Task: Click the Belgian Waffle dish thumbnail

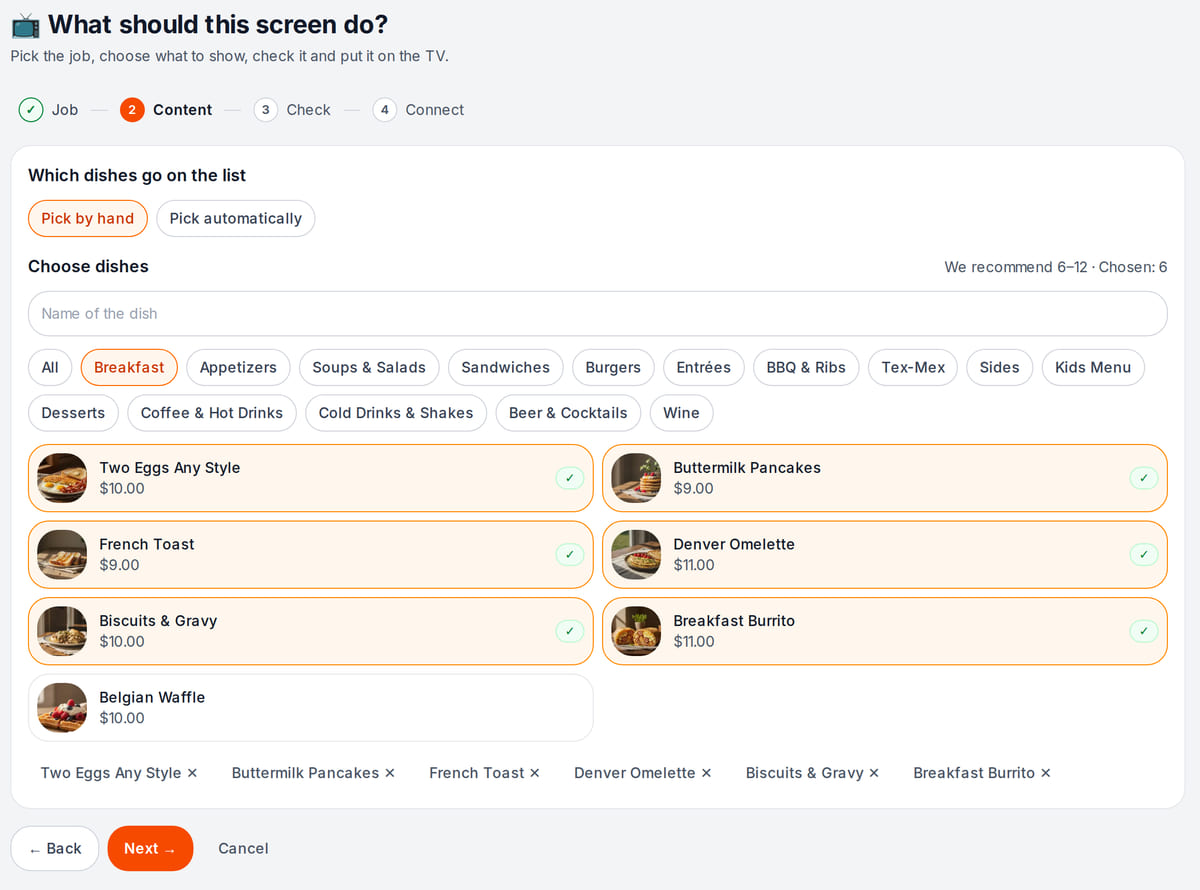Action: (x=62, y=708)
